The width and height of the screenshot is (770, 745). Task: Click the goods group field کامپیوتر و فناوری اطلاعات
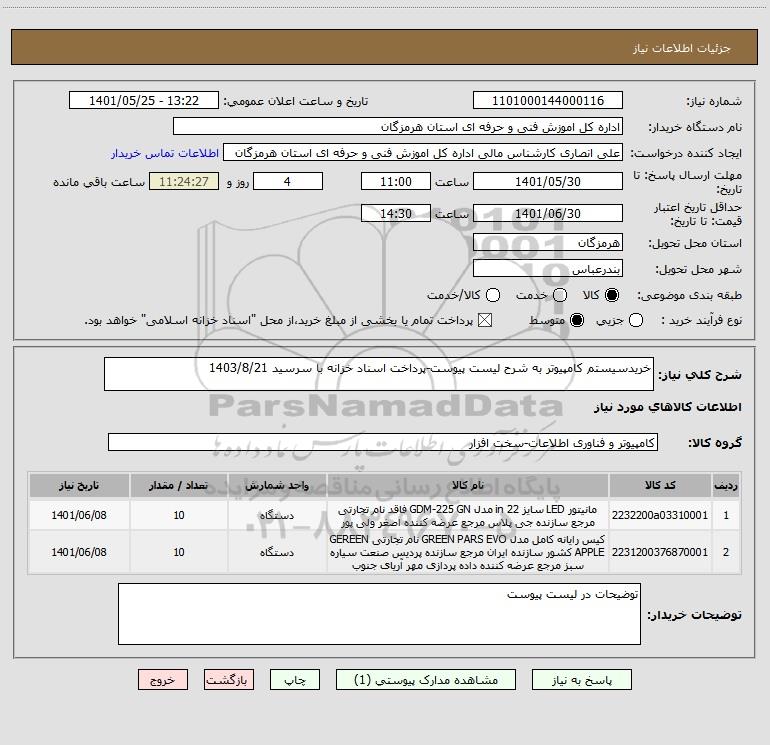pyautogui.click(x=383, y=442)
